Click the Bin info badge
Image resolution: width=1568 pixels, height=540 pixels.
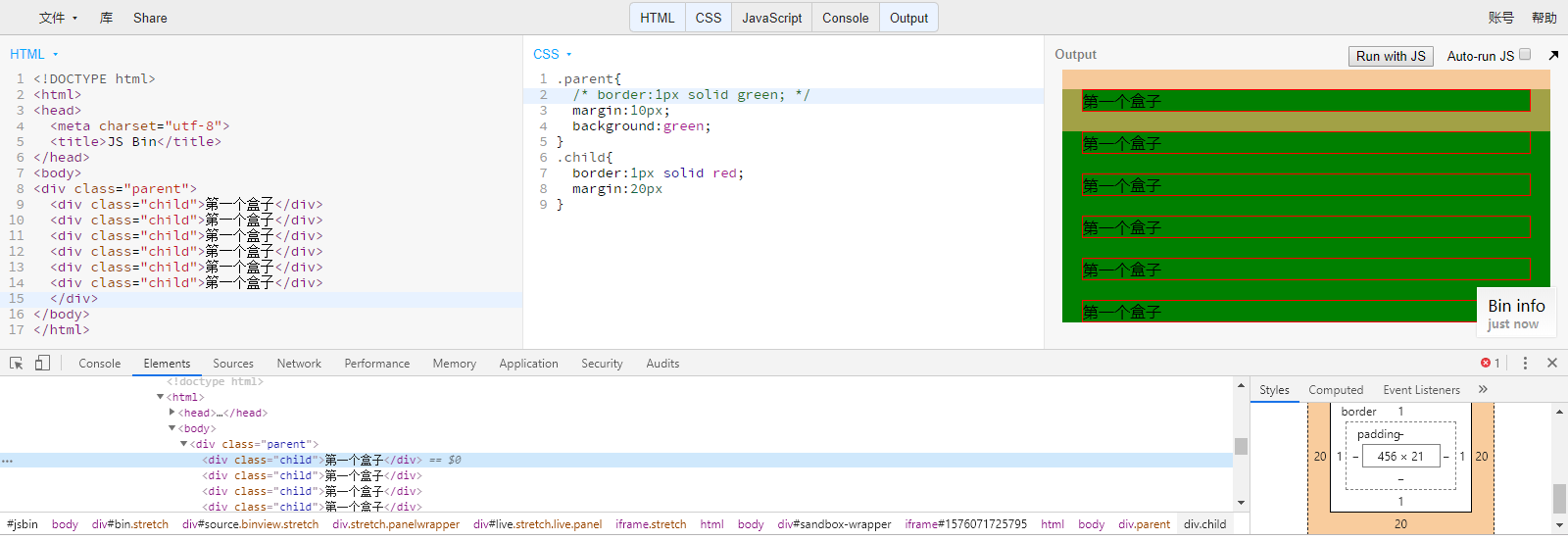1516,313
